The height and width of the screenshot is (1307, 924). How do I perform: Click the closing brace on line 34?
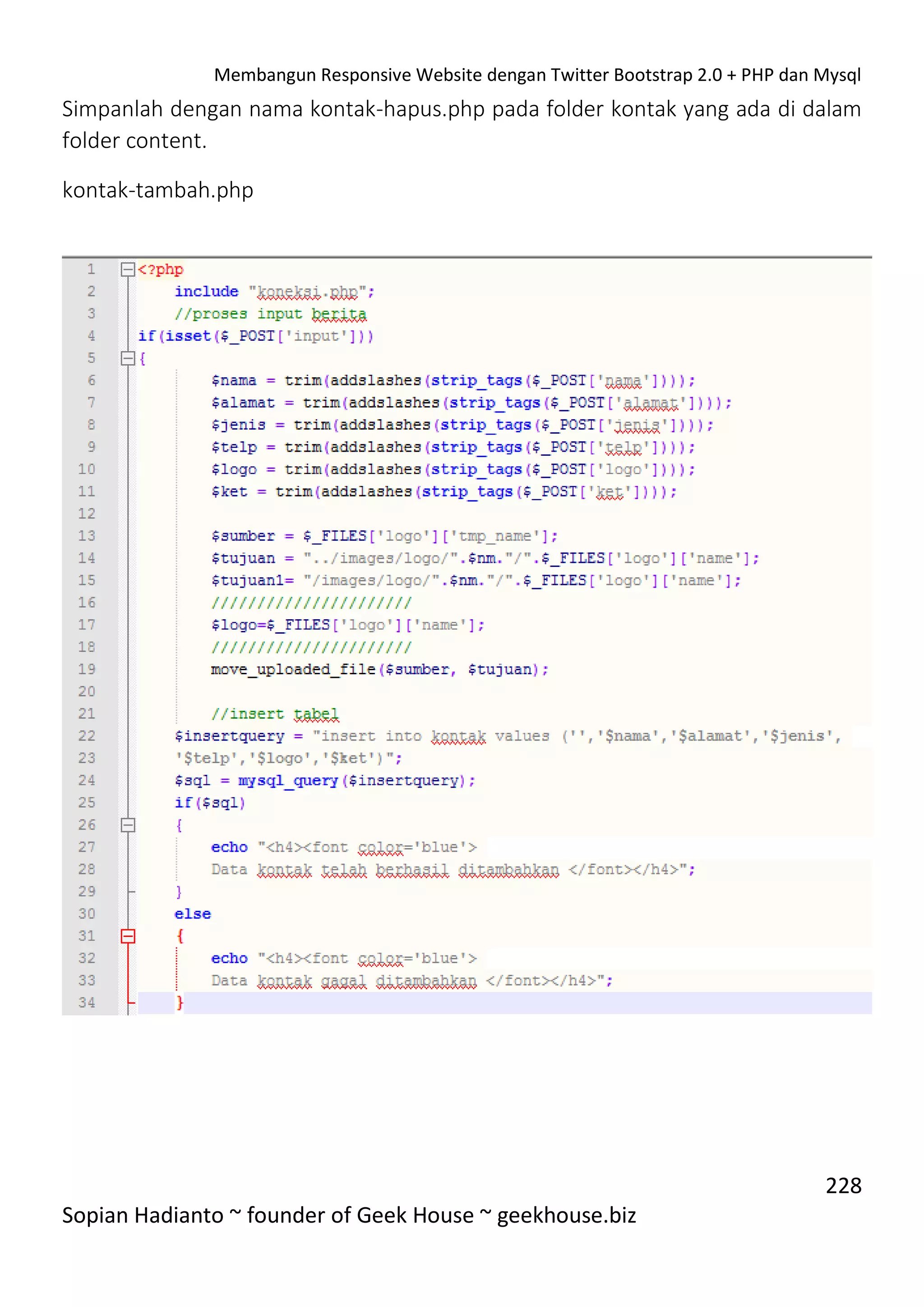point(180,1002)
